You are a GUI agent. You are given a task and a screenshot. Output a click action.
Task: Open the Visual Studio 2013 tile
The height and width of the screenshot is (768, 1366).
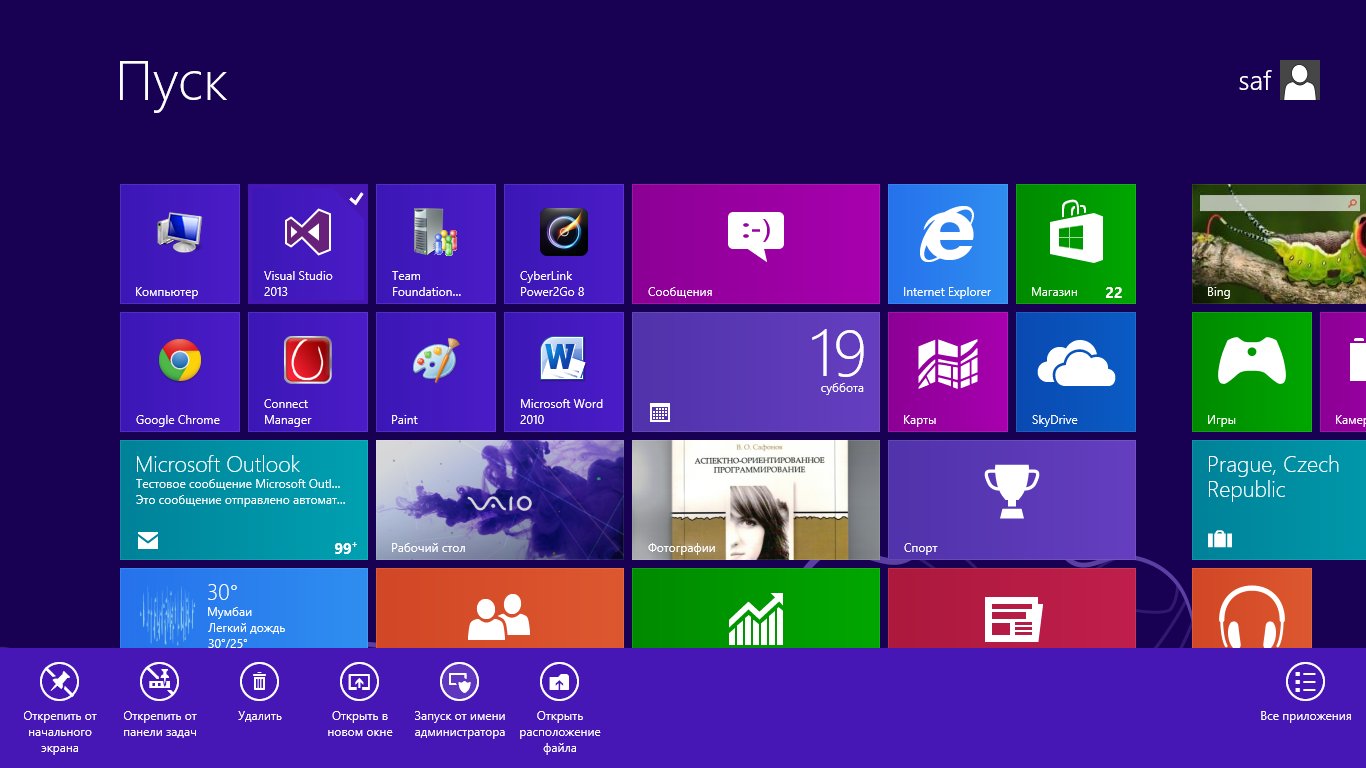[x=308, y=244]
